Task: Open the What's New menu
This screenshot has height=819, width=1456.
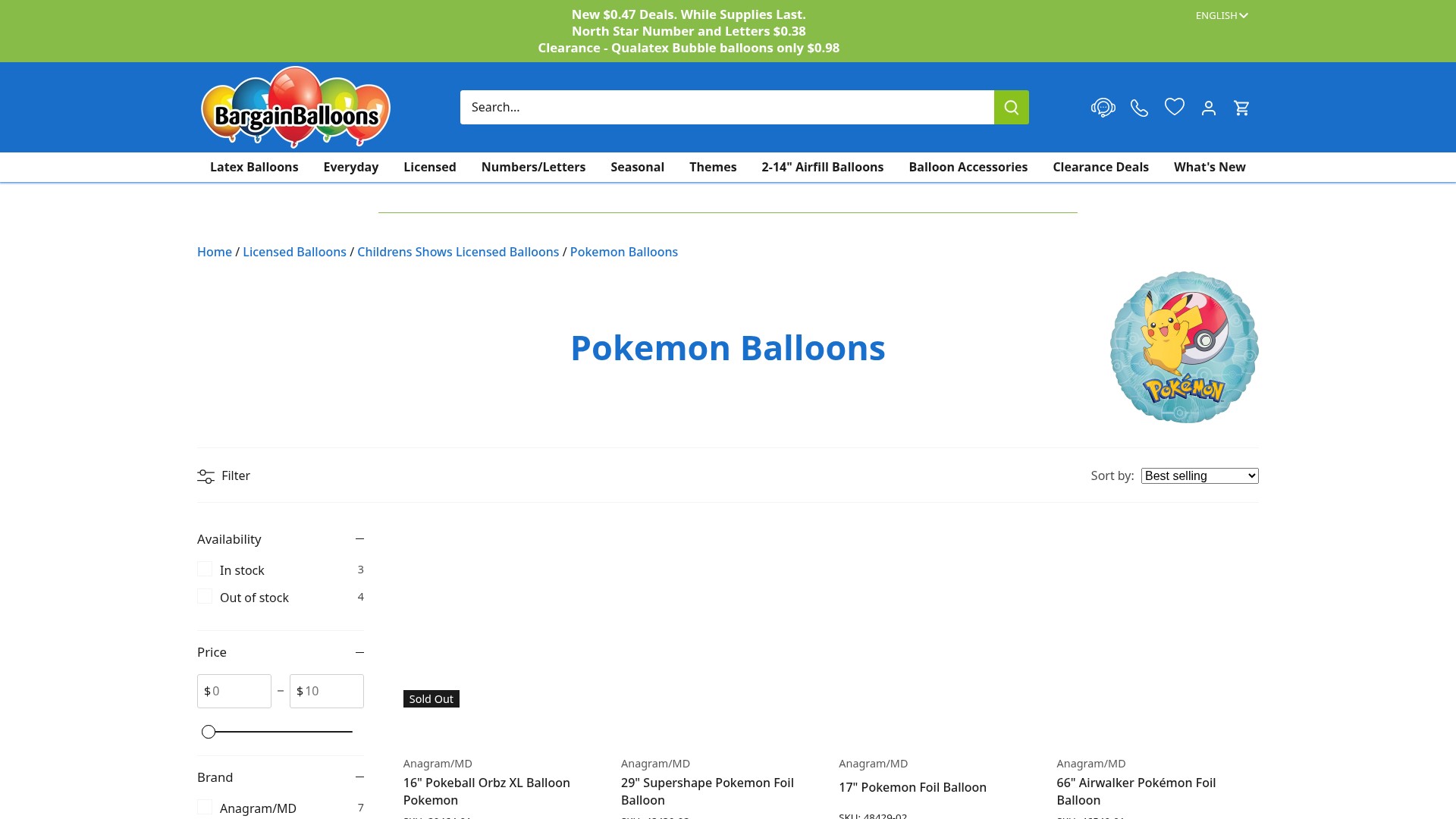Action: pos(1210,167)
